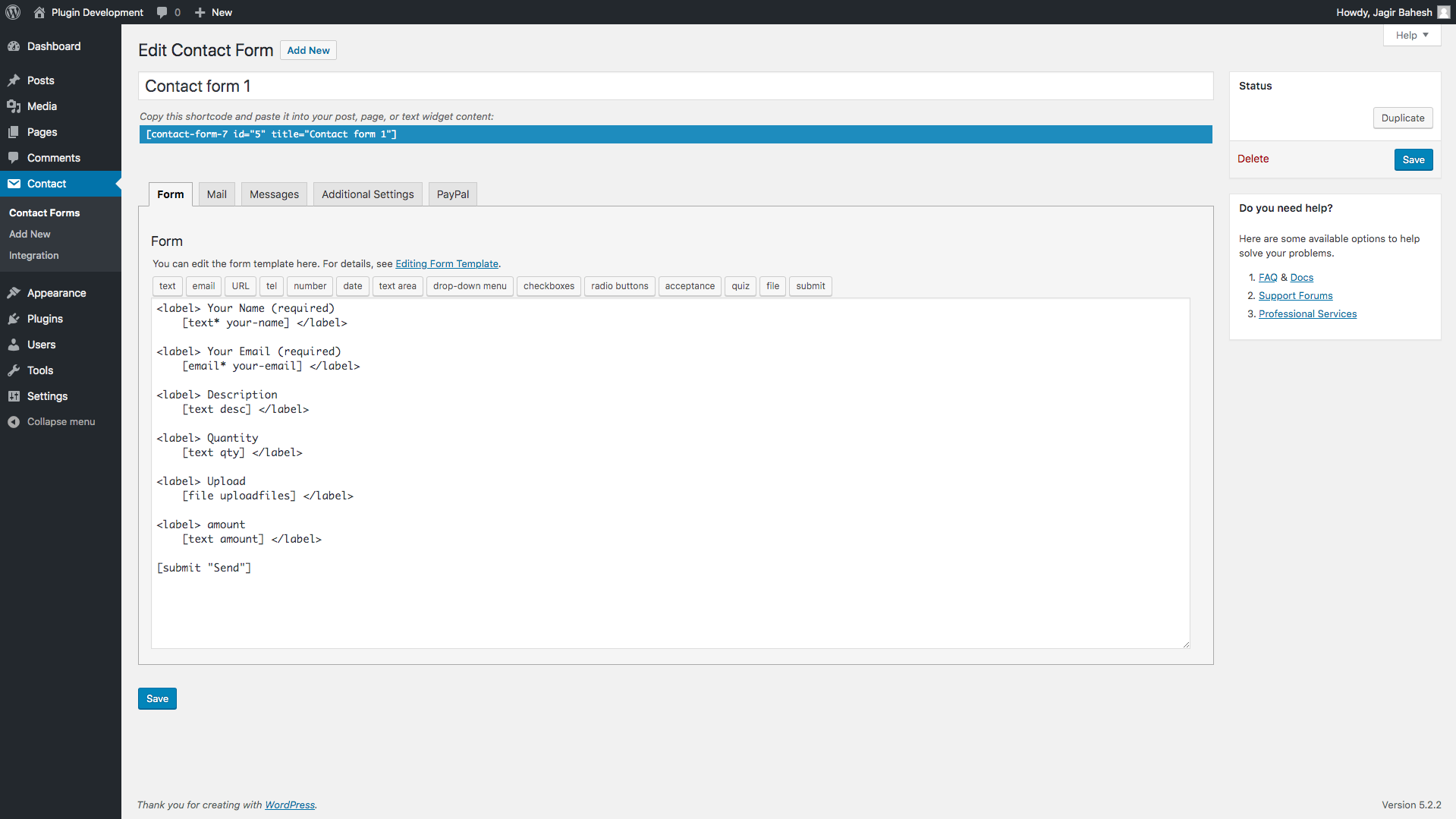Click the Pages icon in sidebar
Viewport: 1456px width, 819px height.
point(14,132)
